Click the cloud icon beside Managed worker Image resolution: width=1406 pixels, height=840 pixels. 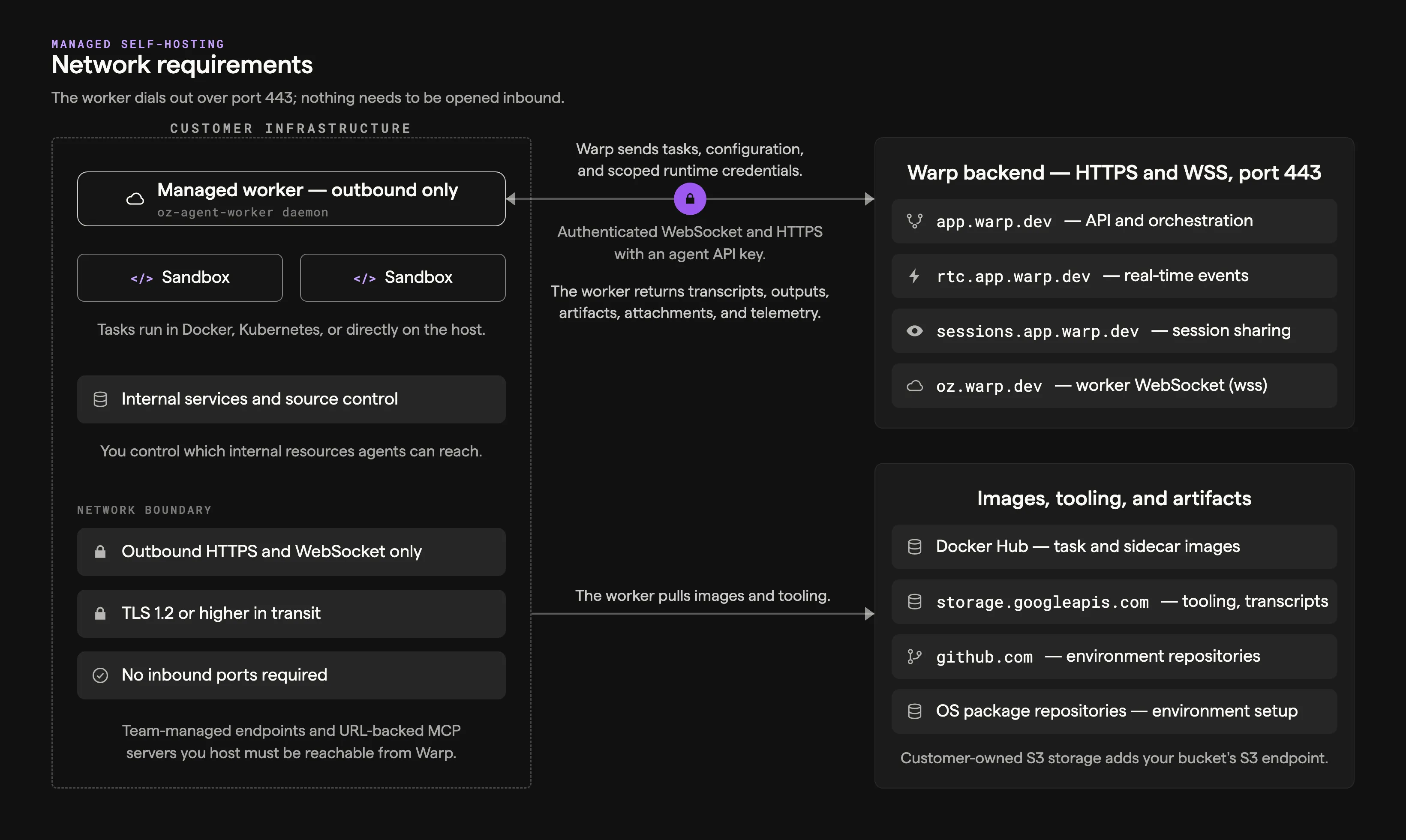(x=135, y=199)
